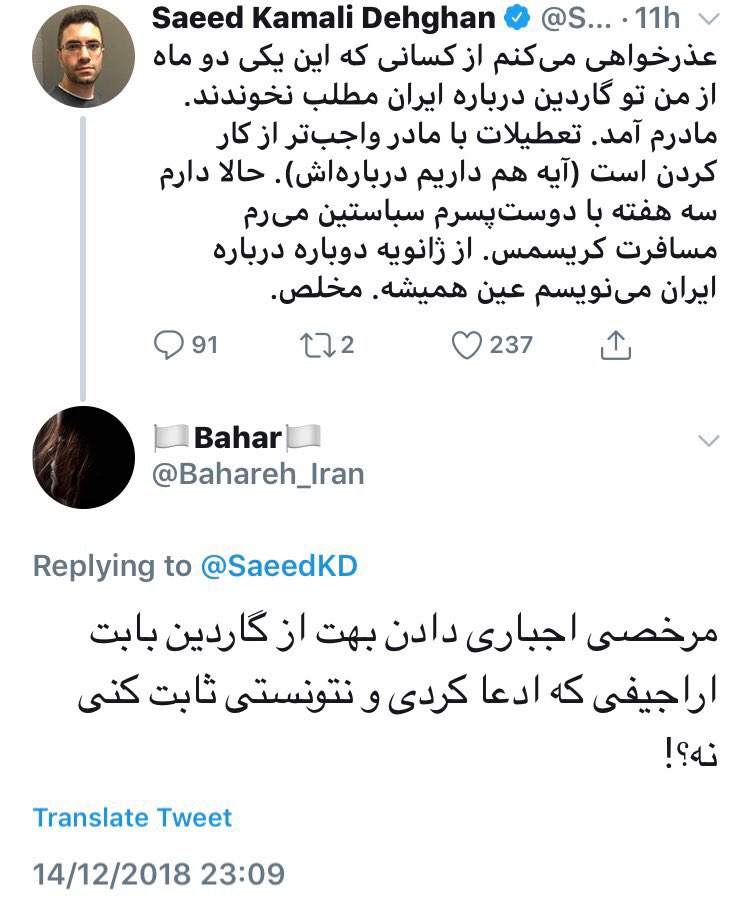Click the white flag after Bahar
750x904 pixels.
tap(303, 437)
